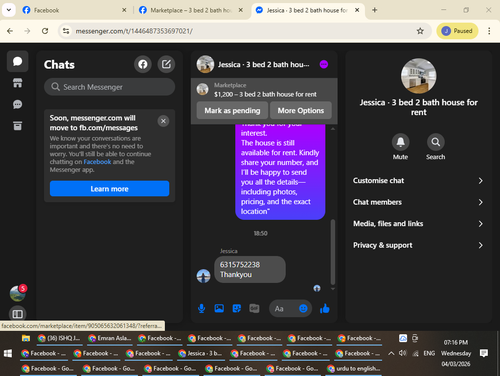Viewport: 500px width, 376px height.
Task: Click the profile avatar with red badge
Action: [x=18, y=293]
